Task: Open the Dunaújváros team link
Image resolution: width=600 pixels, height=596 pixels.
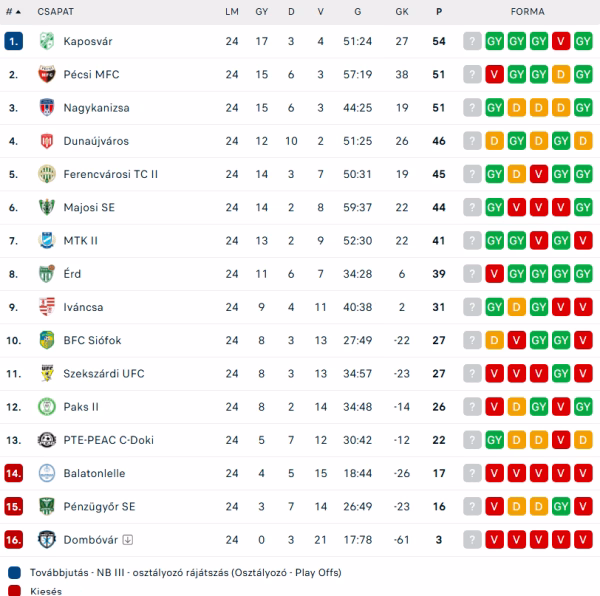Action: [x=95, y=141]
